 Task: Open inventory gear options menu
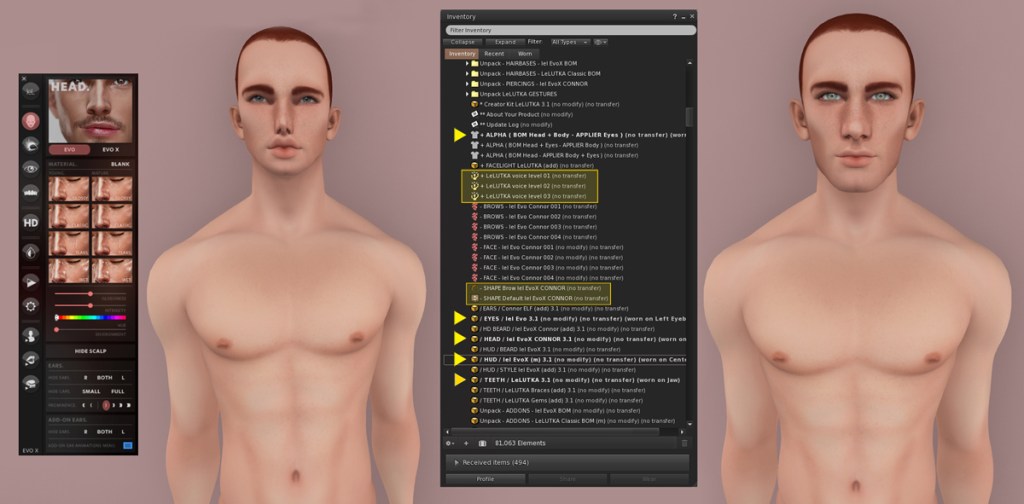click(x=450, y=442)
